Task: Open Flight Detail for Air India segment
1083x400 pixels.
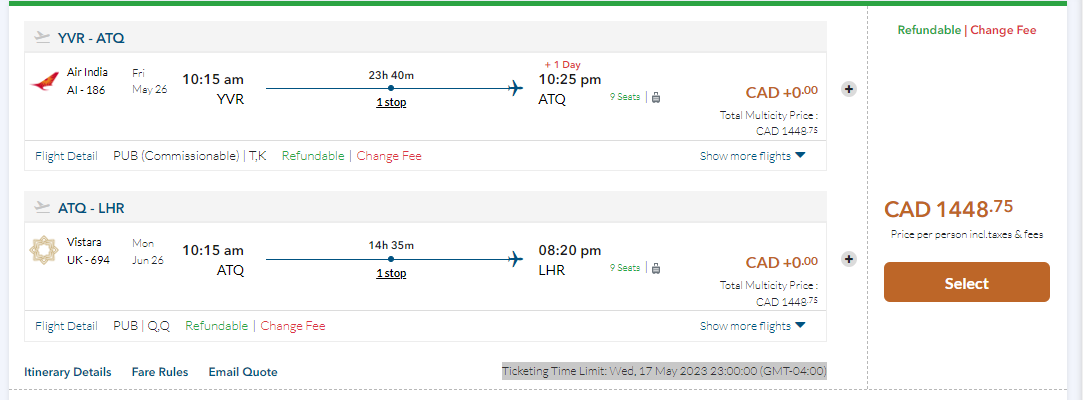Action: click(x=66, y=156)
